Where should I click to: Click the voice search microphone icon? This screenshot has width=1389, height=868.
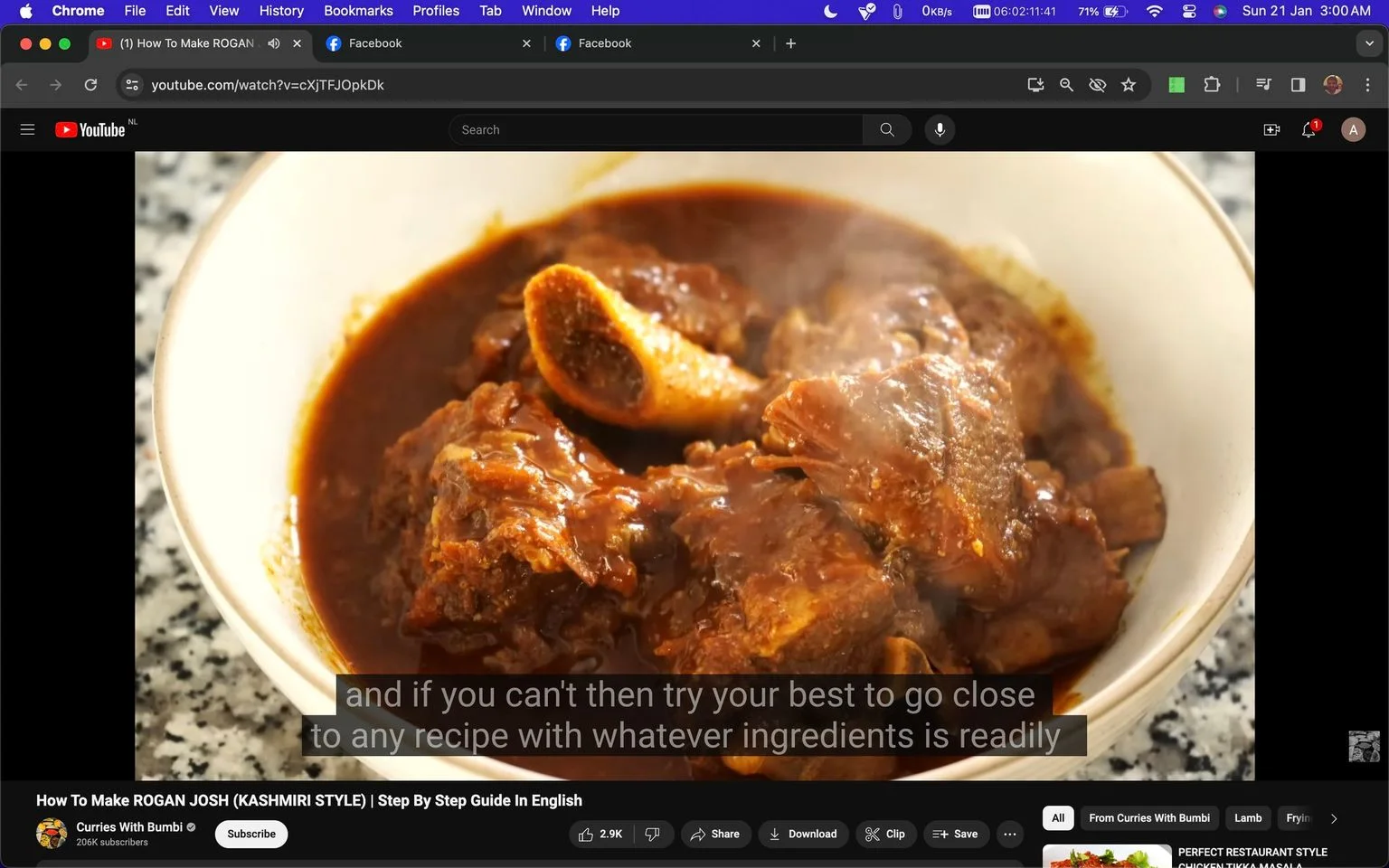pos(940,129)
